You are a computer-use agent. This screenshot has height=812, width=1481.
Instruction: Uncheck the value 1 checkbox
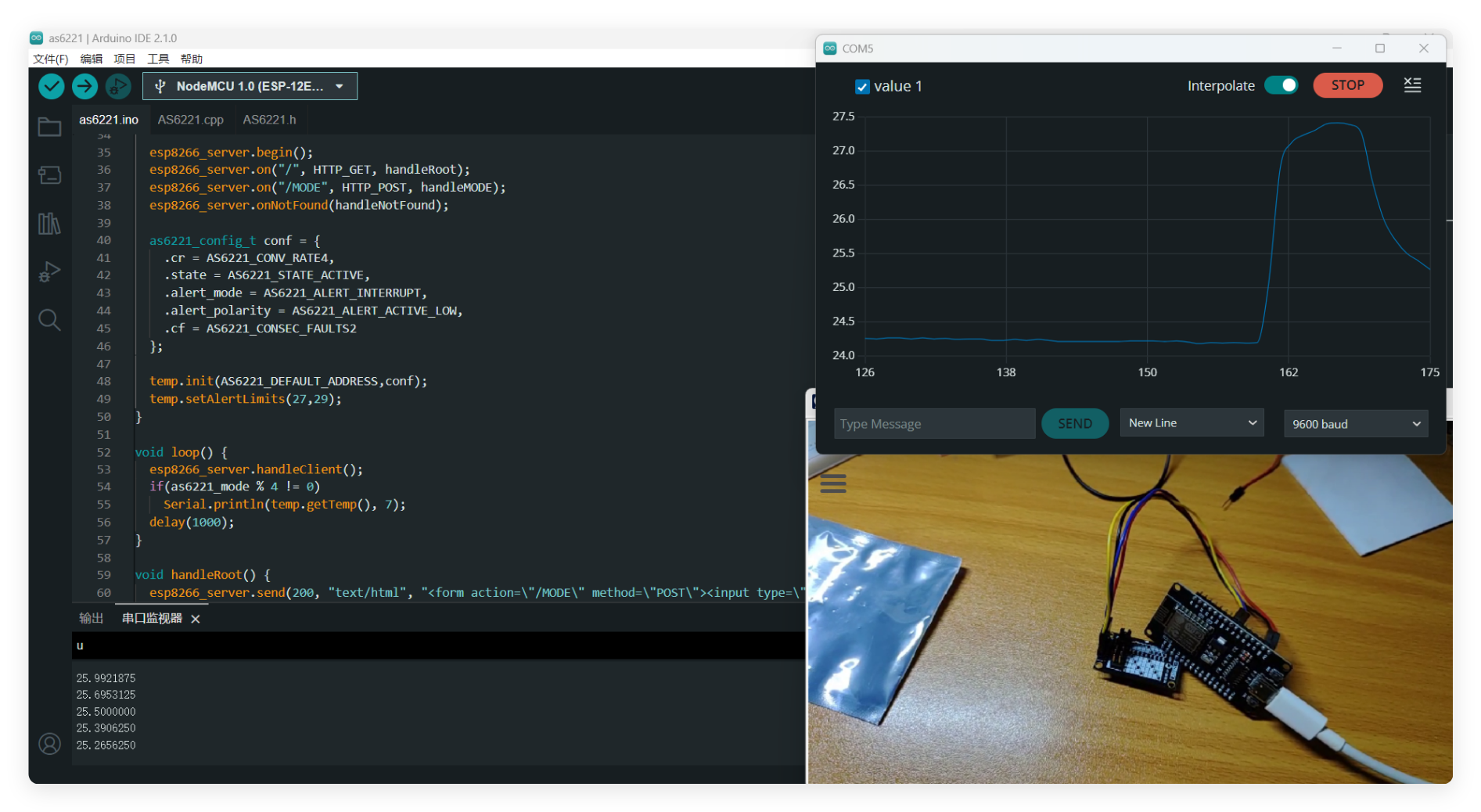pyautogui.click(x=862, y=87)
